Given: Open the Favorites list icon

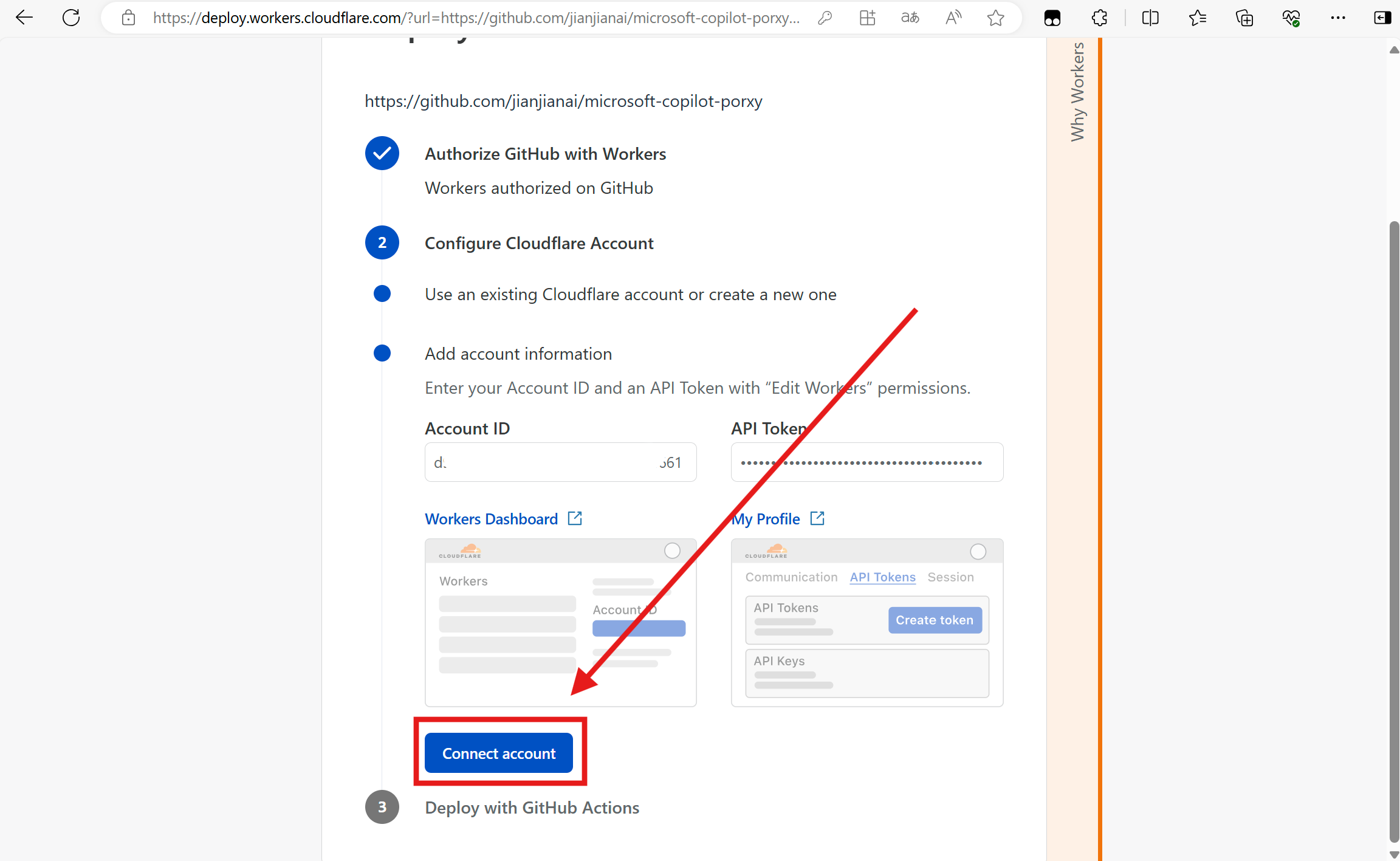Looking at the screenshot, I should [x=1197, y=18].
